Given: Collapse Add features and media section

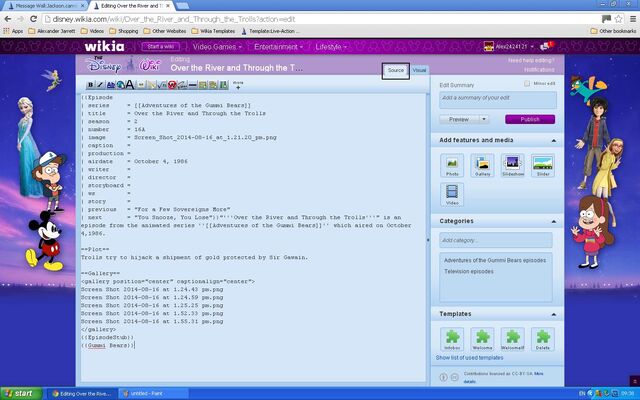Looking at the screenshot, I should point(553,140).
